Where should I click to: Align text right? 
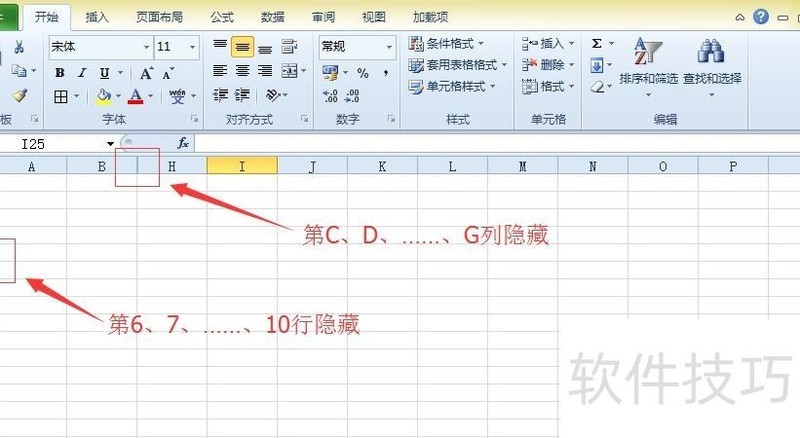point(265,70)
